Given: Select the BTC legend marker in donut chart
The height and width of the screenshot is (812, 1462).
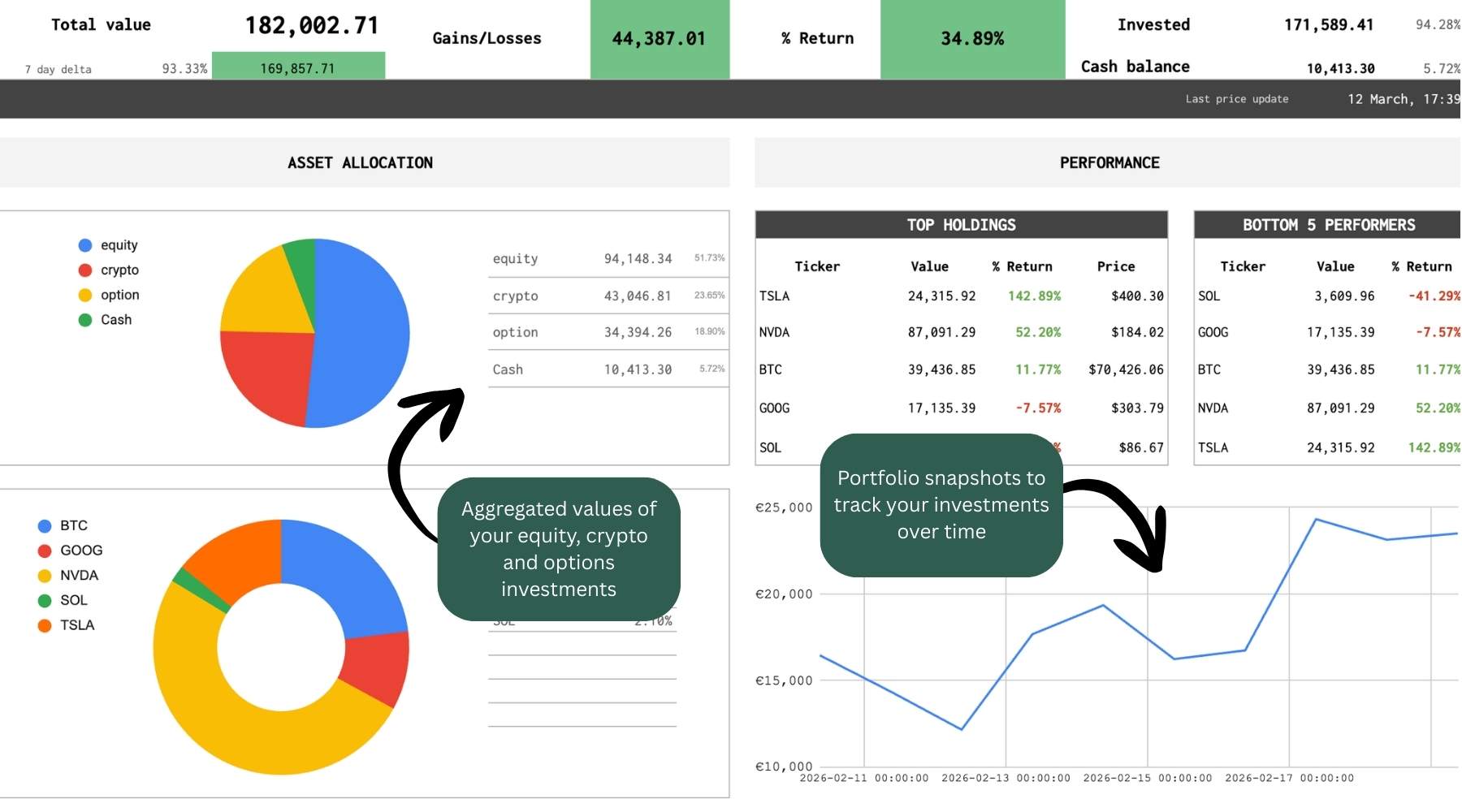Looking at the screenshot, I should pyautogui.click(x=45, y=526).
